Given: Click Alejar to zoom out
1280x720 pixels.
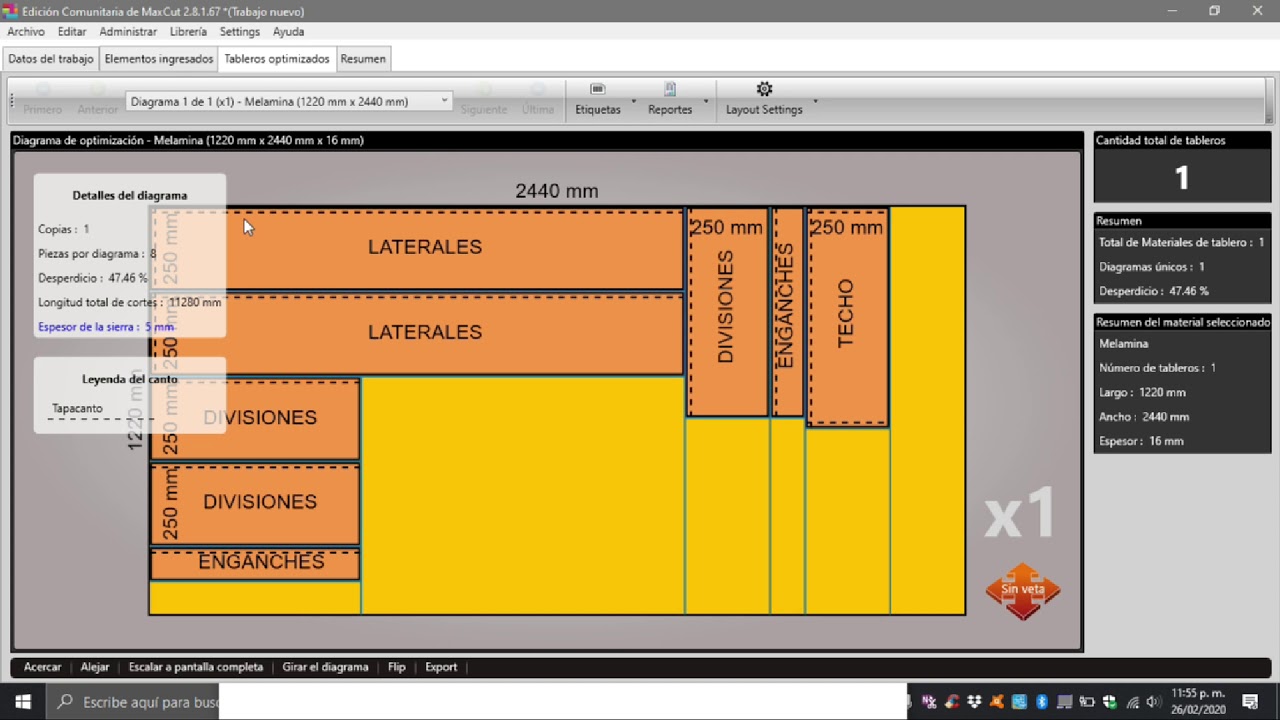Looking at the screenshot, I should coord(95,667).
